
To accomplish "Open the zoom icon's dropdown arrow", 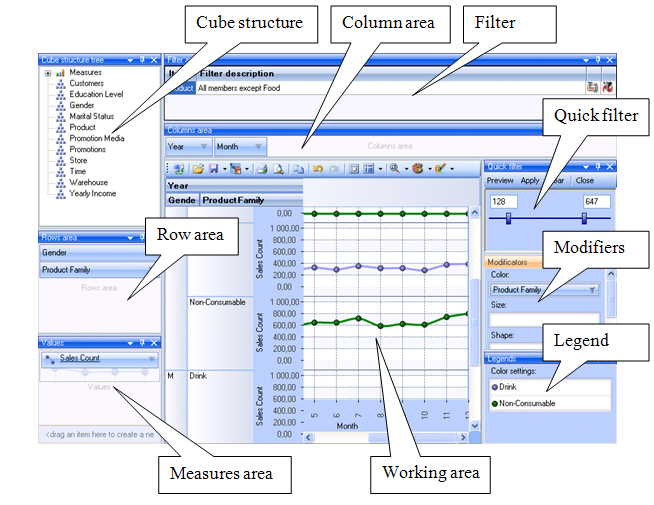I will pos(406,169).
